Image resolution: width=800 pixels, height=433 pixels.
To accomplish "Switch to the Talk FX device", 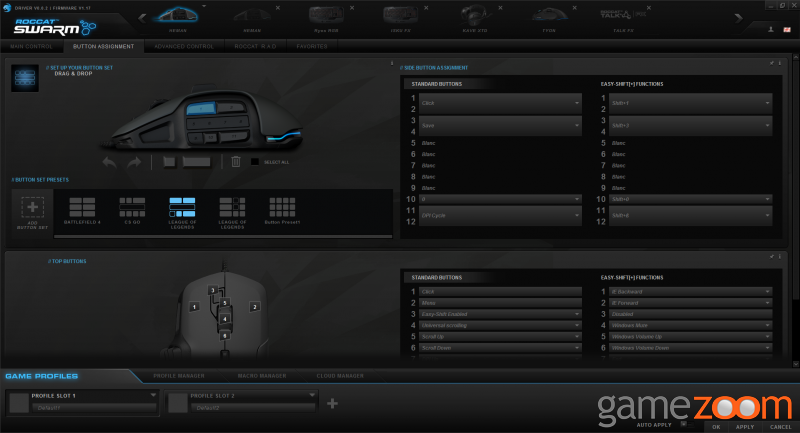I will (x=623, y=18).
